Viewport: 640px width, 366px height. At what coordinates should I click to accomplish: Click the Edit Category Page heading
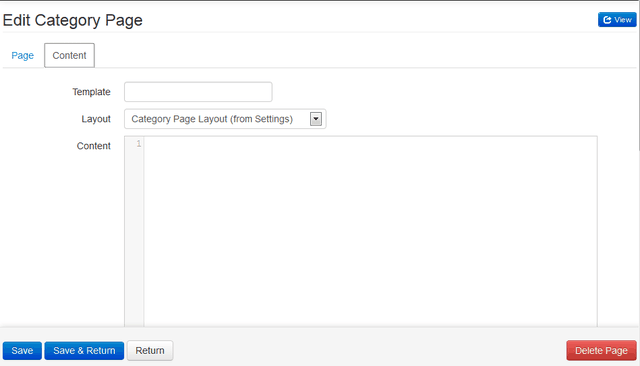pyautogui.click(x=73, y=20)
